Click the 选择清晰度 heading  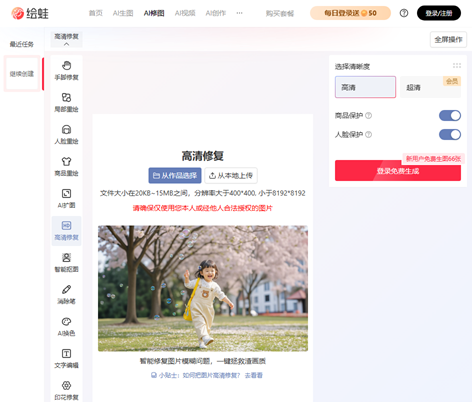[x=352, y=66]
